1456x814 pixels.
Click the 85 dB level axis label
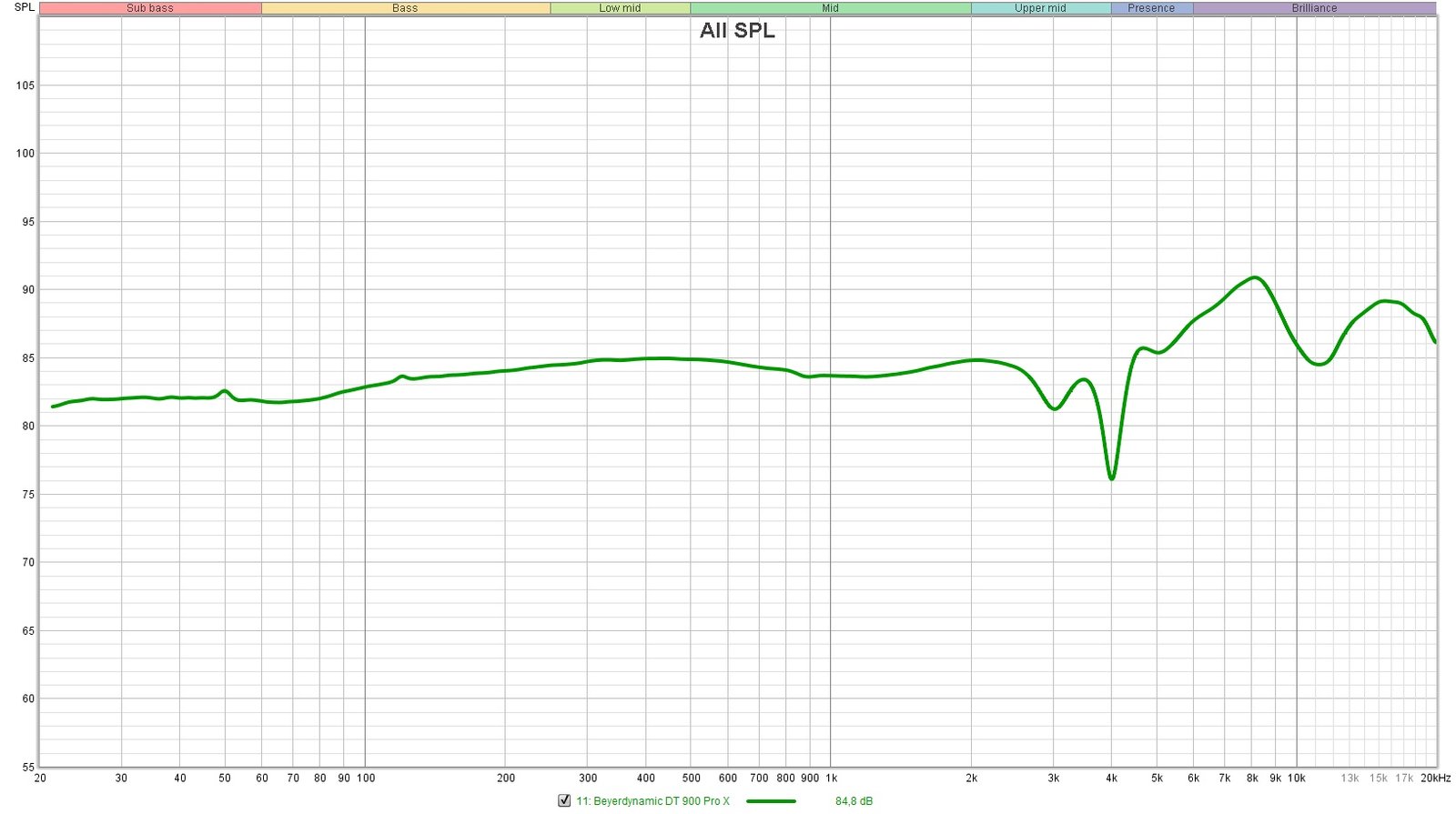(25, 358)
